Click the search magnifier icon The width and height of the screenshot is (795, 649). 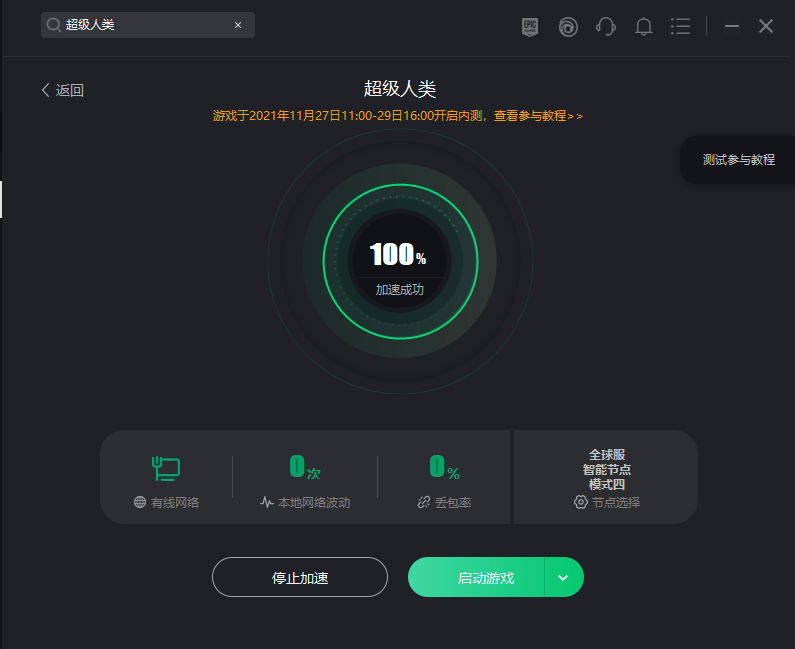[x=53, y=24]
